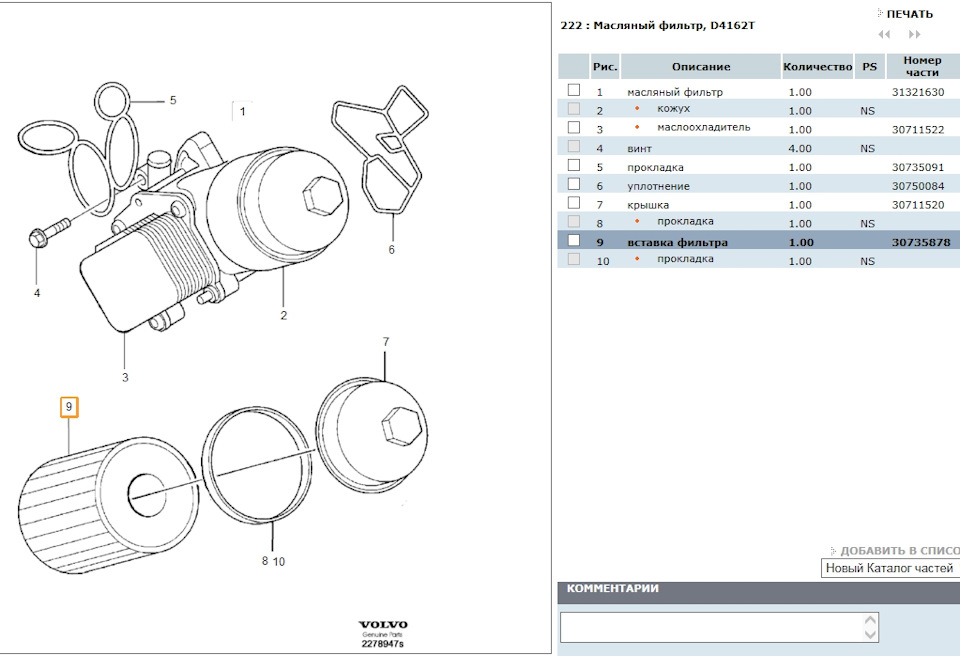This screenshot has width=960, height=656.
Task: Click the Номер части column header
Action: [923, 66]
